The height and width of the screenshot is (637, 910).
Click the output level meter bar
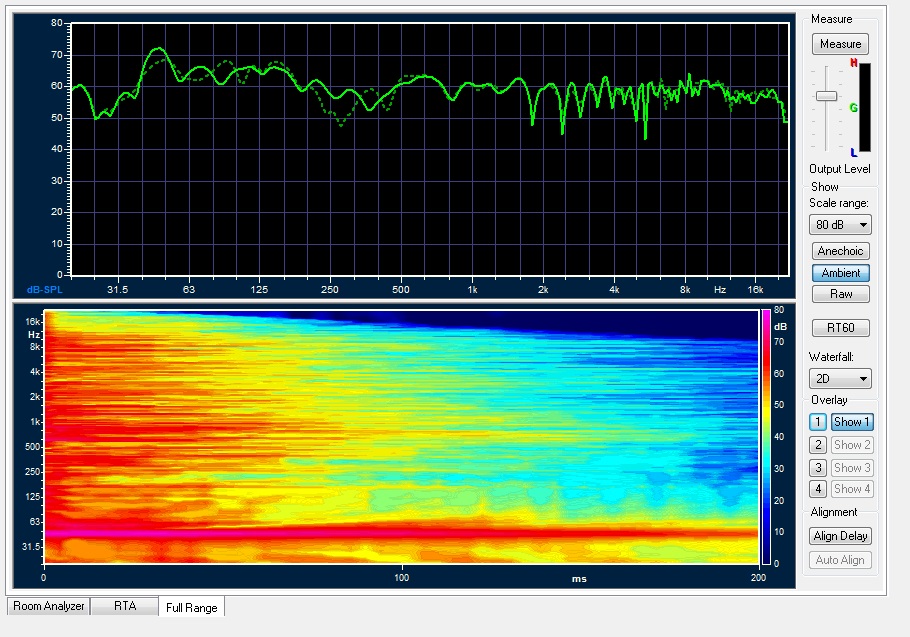point(865,108)
